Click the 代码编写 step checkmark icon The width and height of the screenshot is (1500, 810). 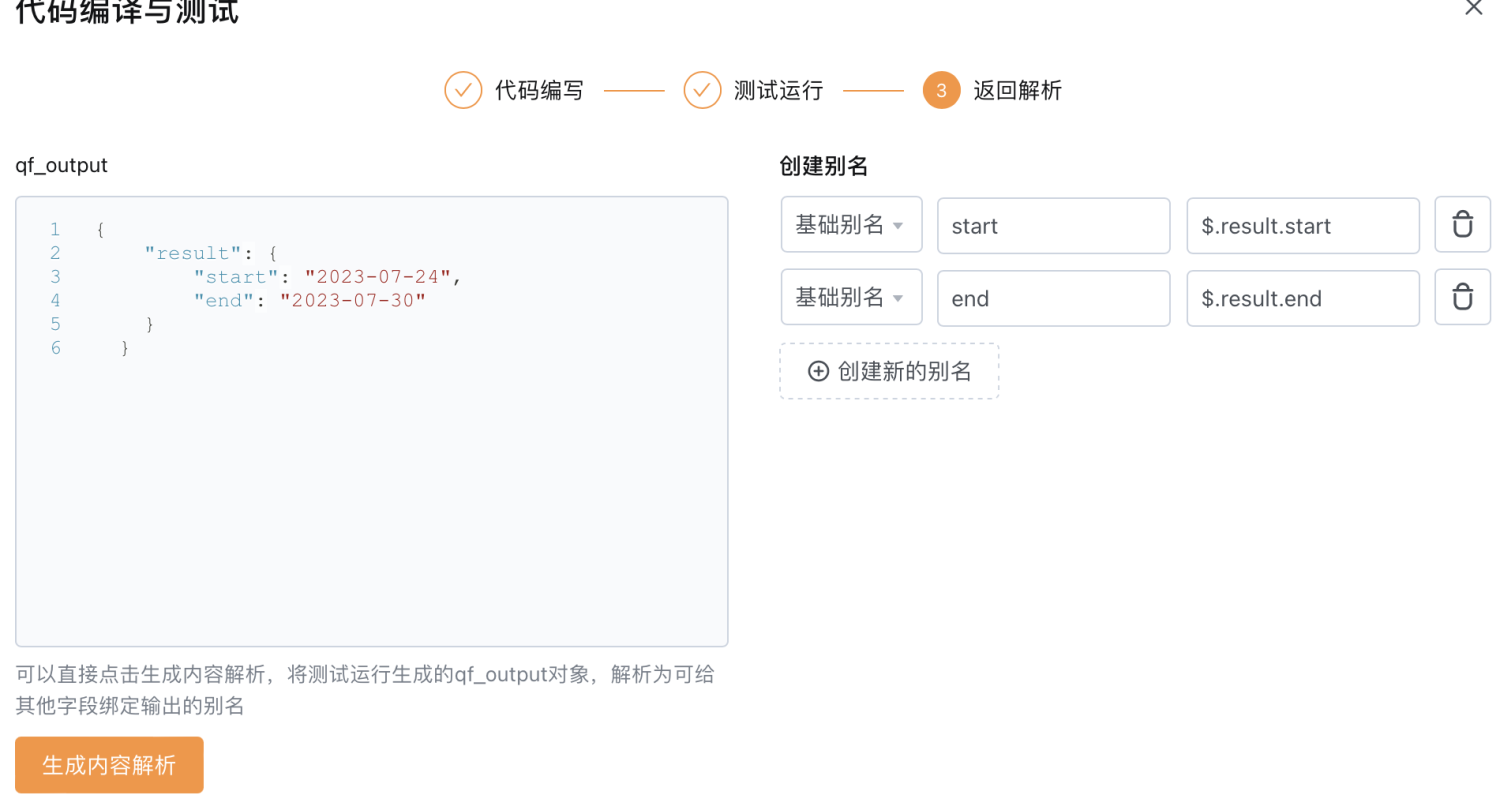point(463,90)
